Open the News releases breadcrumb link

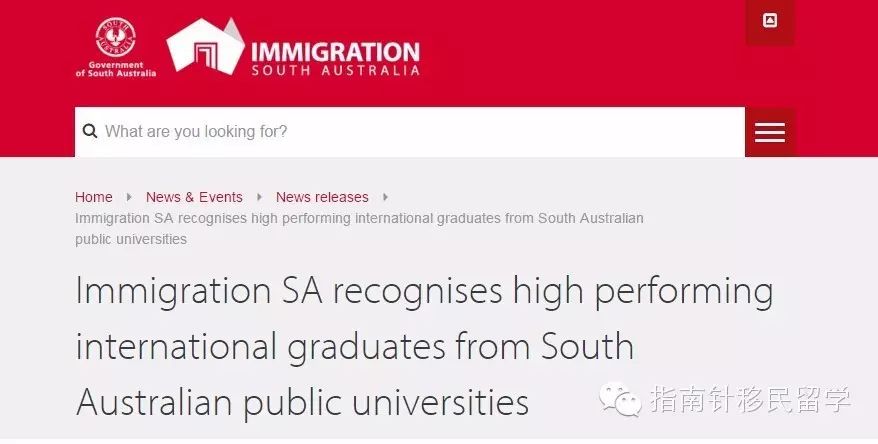322,197
